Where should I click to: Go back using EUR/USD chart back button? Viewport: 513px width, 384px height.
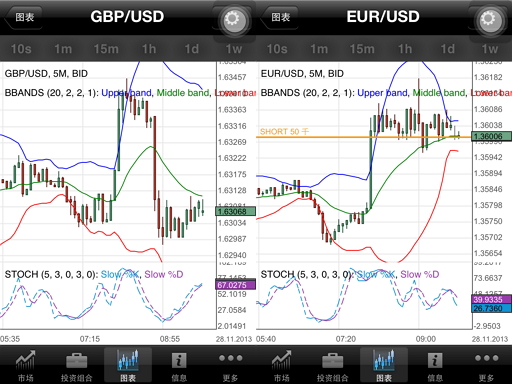[279, 17]
